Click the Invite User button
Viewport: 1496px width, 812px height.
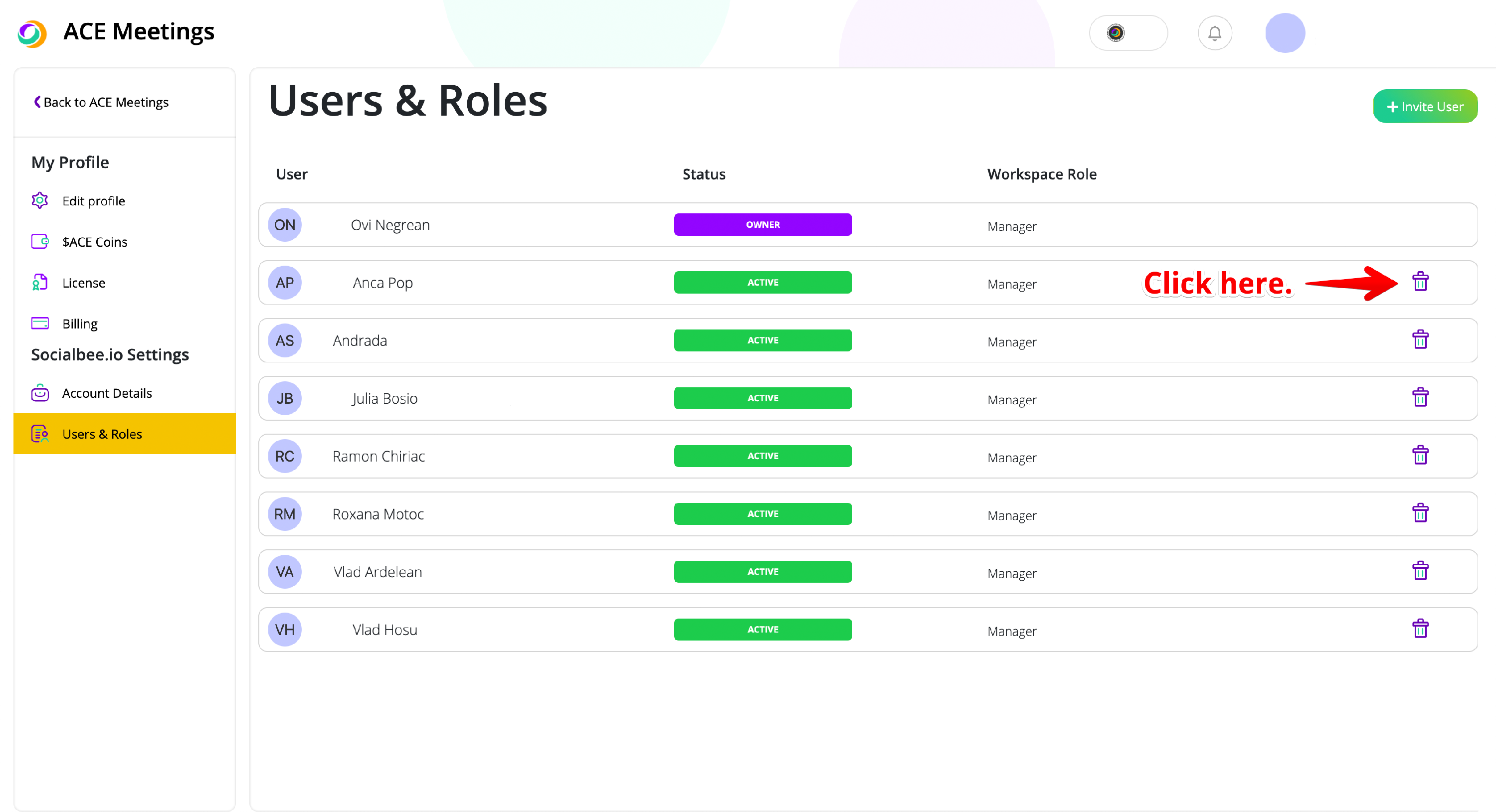(1425, 106)
